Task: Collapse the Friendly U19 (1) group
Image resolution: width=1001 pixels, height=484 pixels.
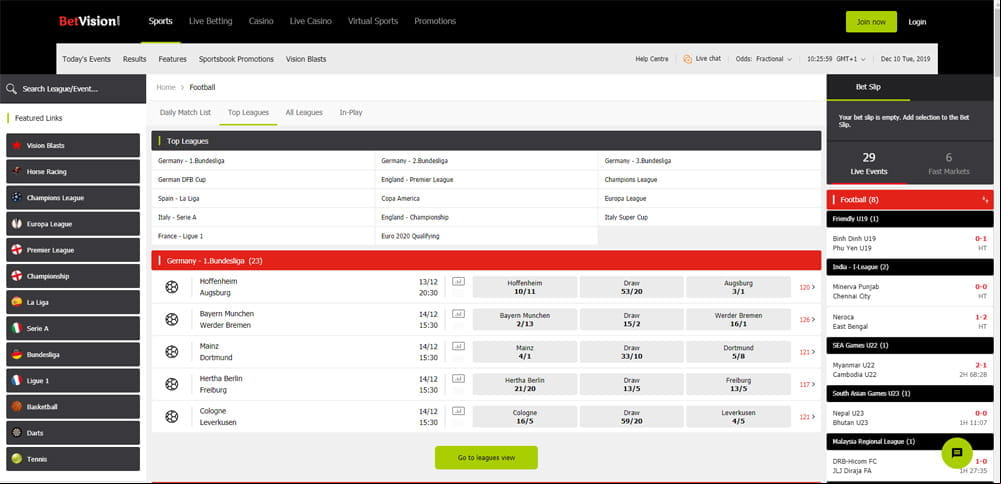Action: tap(910, 219)
